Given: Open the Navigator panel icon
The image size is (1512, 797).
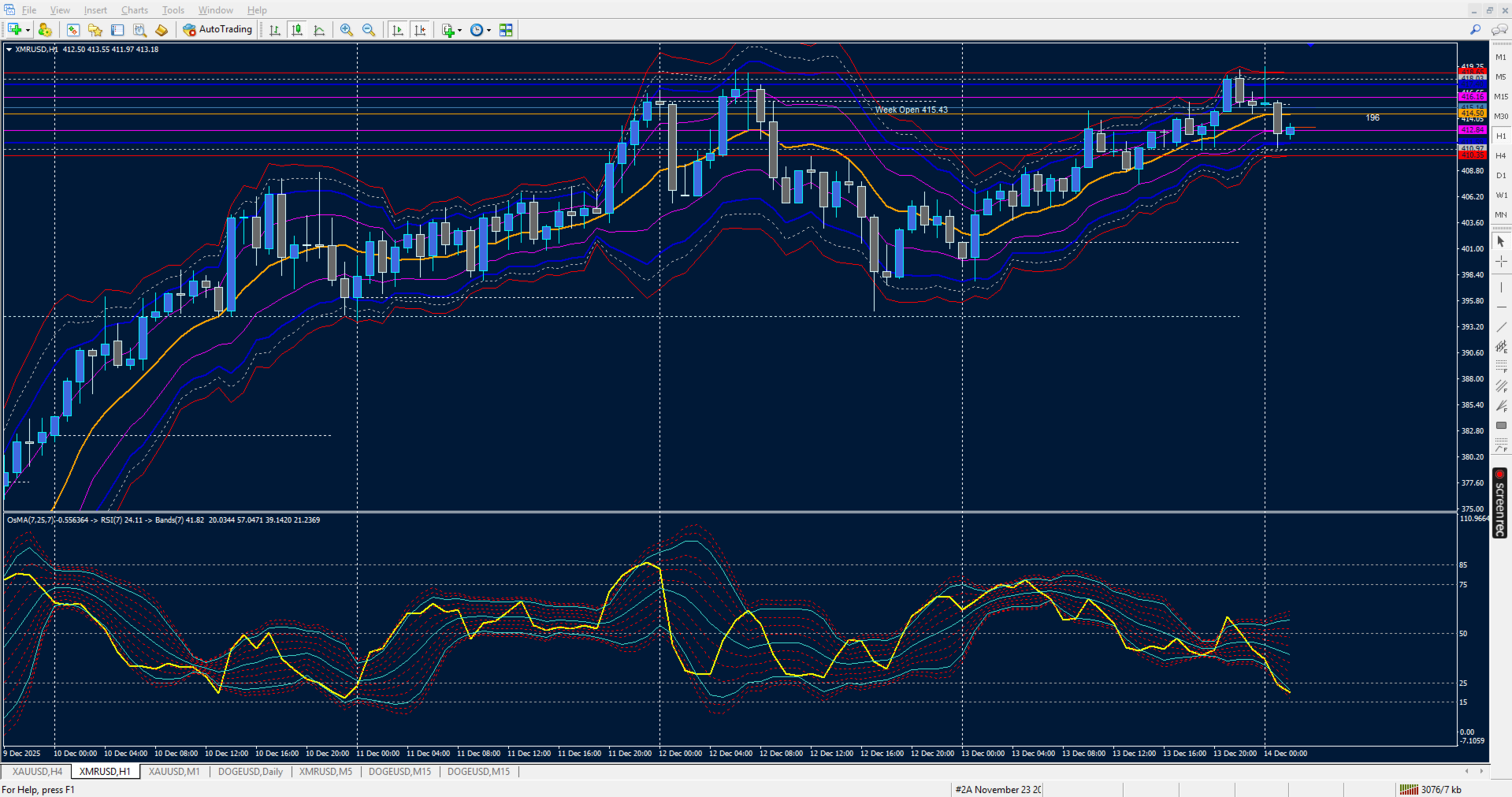Looking at the screenshot, I should [x=95, y=30].
